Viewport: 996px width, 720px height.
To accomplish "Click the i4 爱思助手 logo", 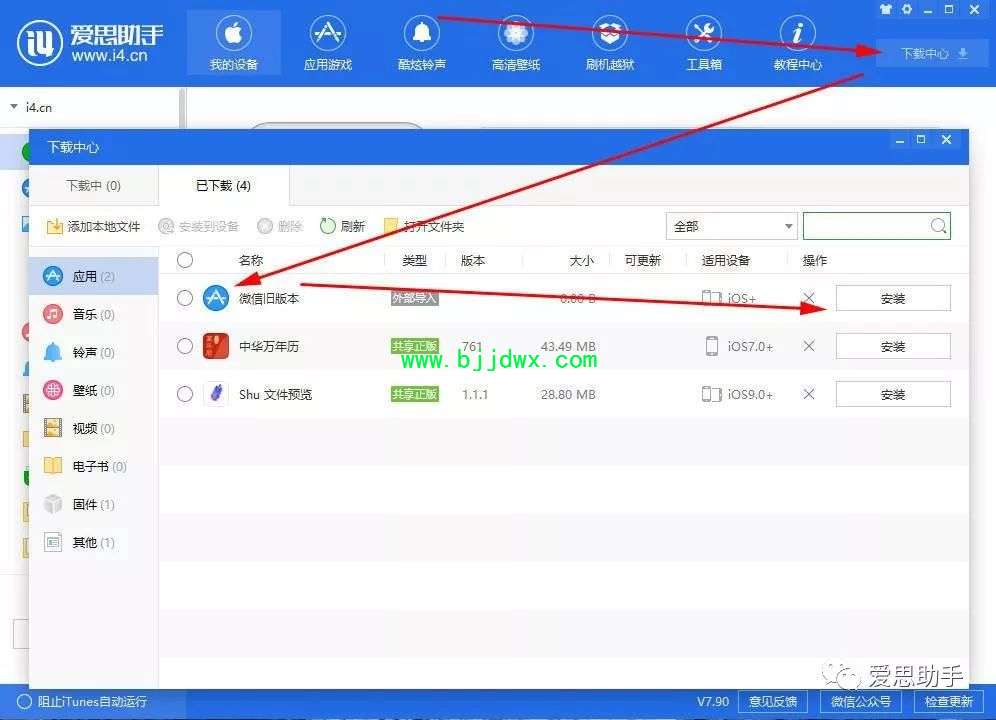I will (90, 43).
